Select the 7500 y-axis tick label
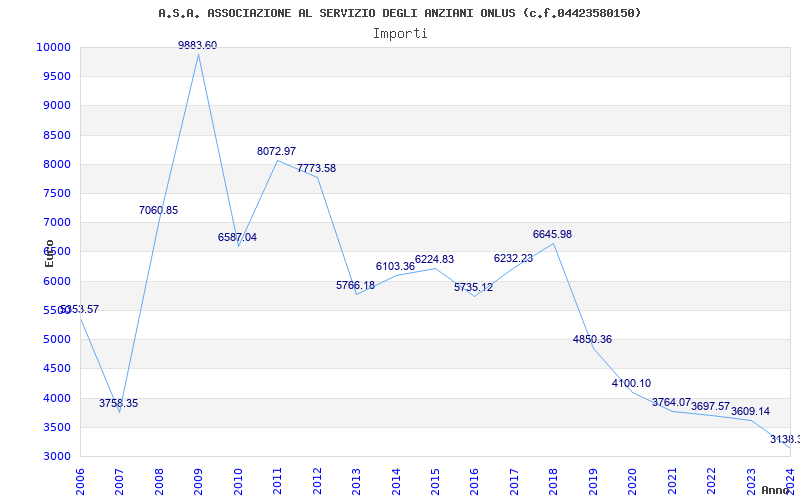The height and width of the screenshot is (500, 800). (56, 193)
